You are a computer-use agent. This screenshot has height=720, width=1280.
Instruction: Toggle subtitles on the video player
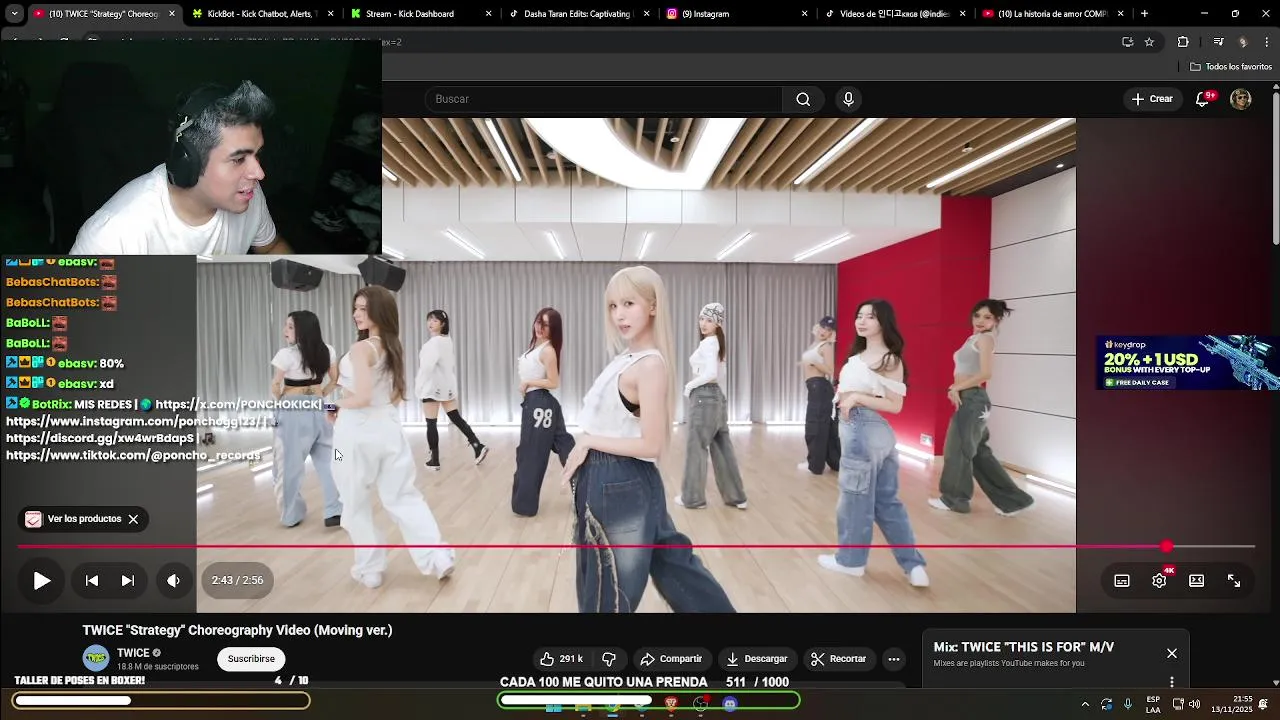click(x=1122, y=580)
